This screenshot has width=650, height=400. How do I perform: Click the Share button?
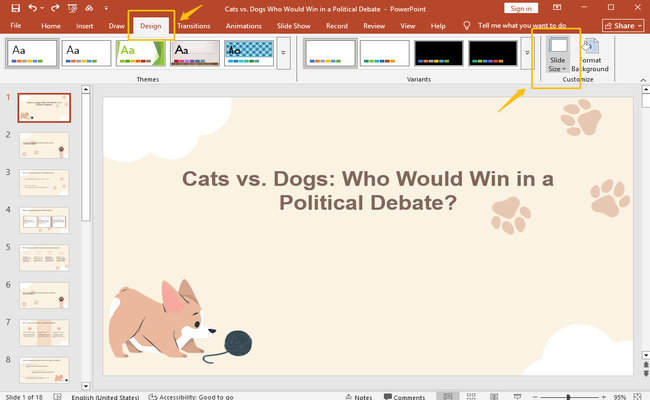623,26
